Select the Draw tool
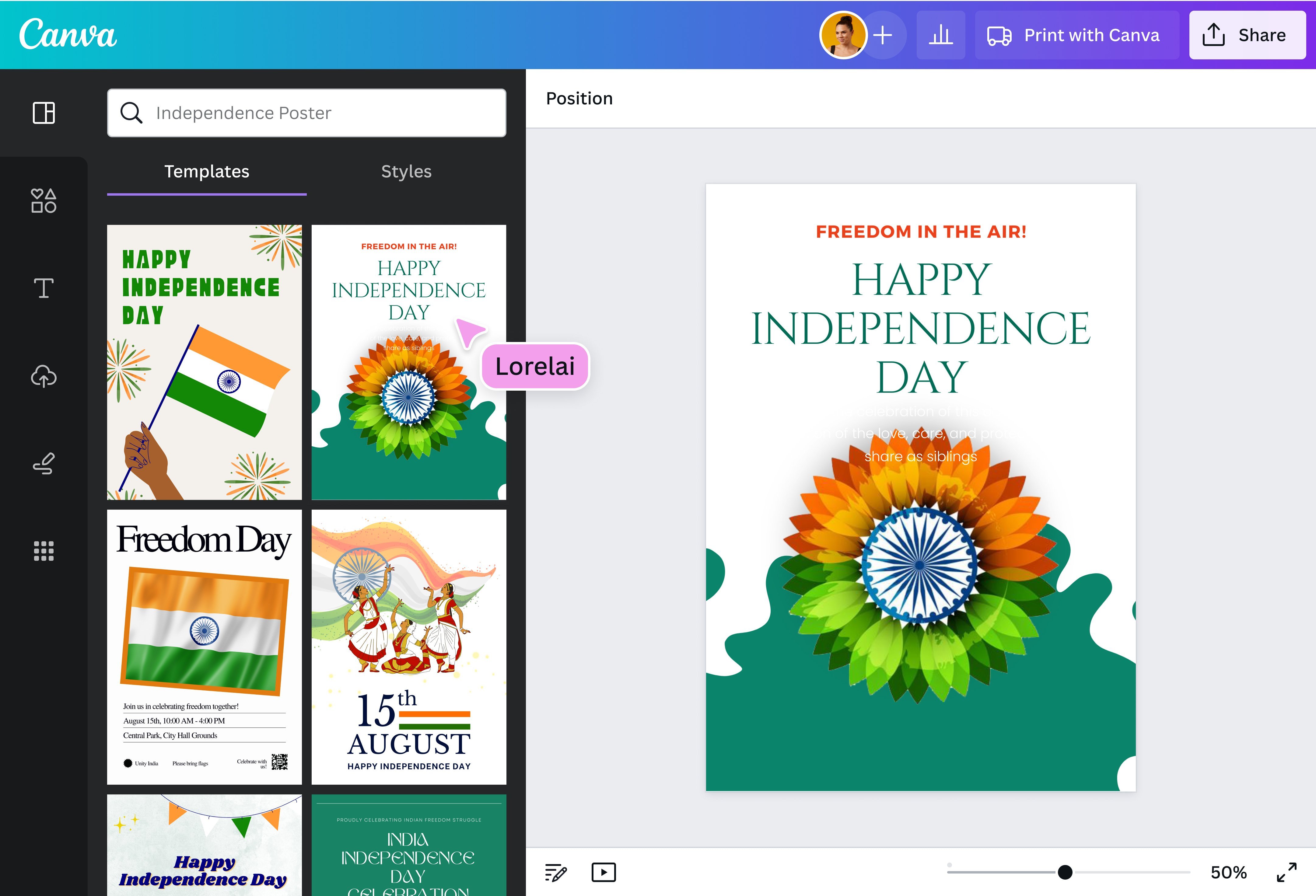This screenshot has height=896, width=1316. 43,463
